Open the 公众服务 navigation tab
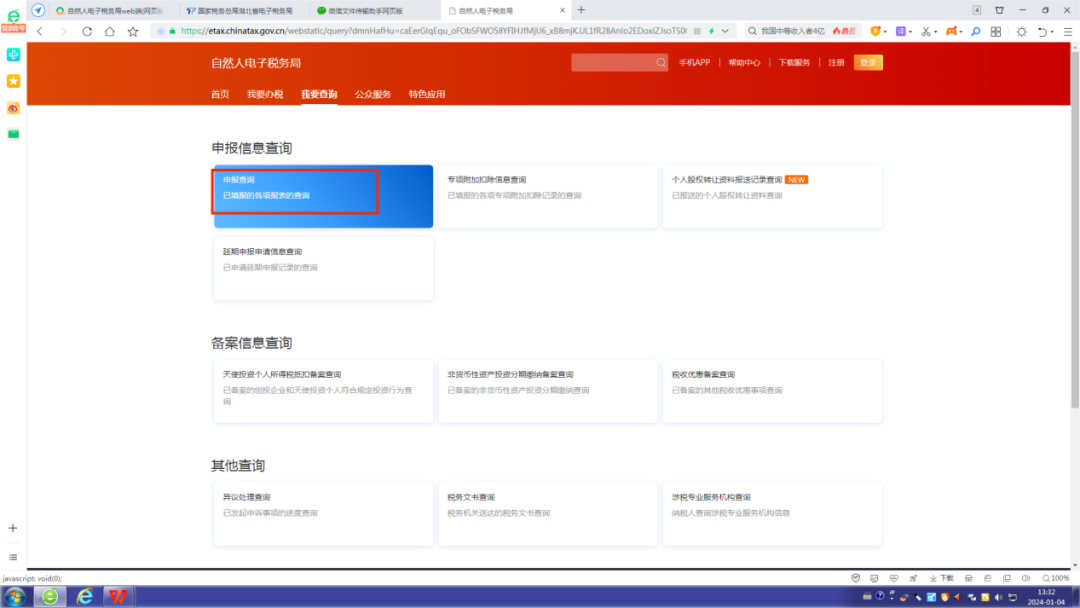The width and height of the screenshot is (1080, 608). pyautogui.click(x=373, y=94)
